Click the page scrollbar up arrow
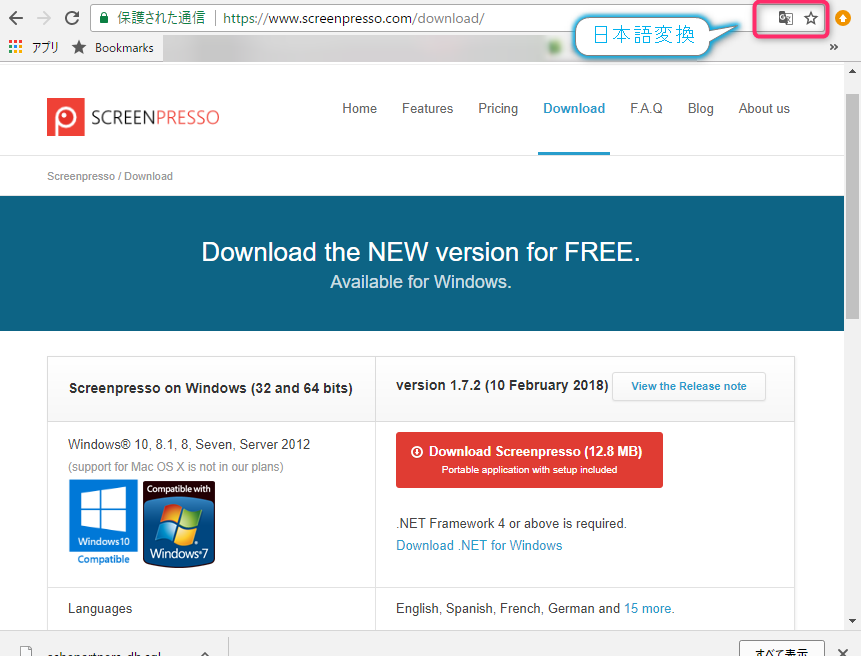 click(852, 71)
